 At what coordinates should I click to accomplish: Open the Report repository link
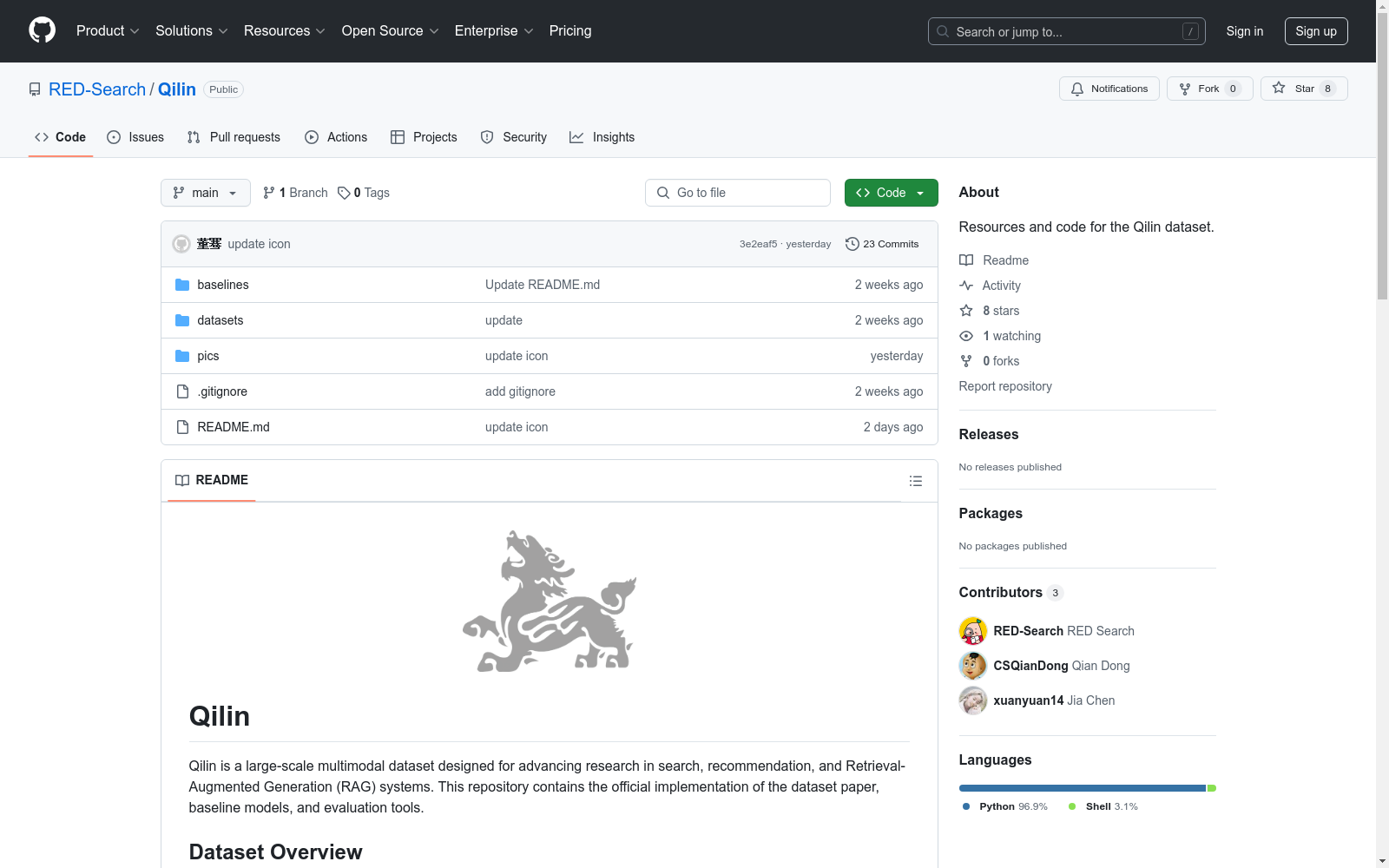coord(1005,386)
